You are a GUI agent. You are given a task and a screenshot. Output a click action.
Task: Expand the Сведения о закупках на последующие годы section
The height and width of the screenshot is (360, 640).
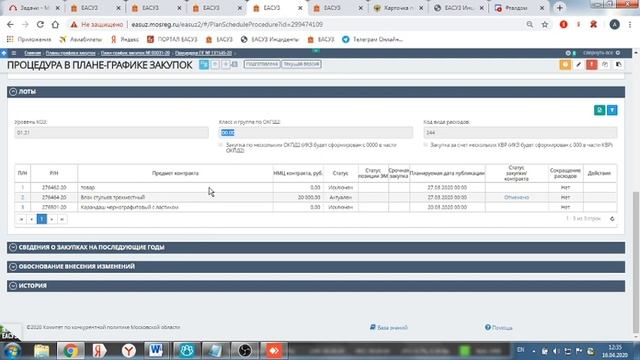(x=13, y=247)
